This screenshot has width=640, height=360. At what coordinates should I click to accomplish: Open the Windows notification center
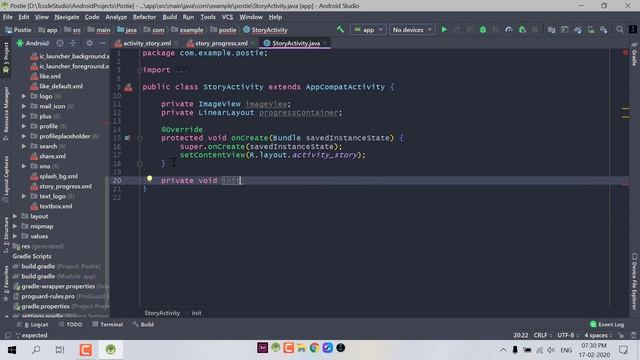[x=623, y=350]
